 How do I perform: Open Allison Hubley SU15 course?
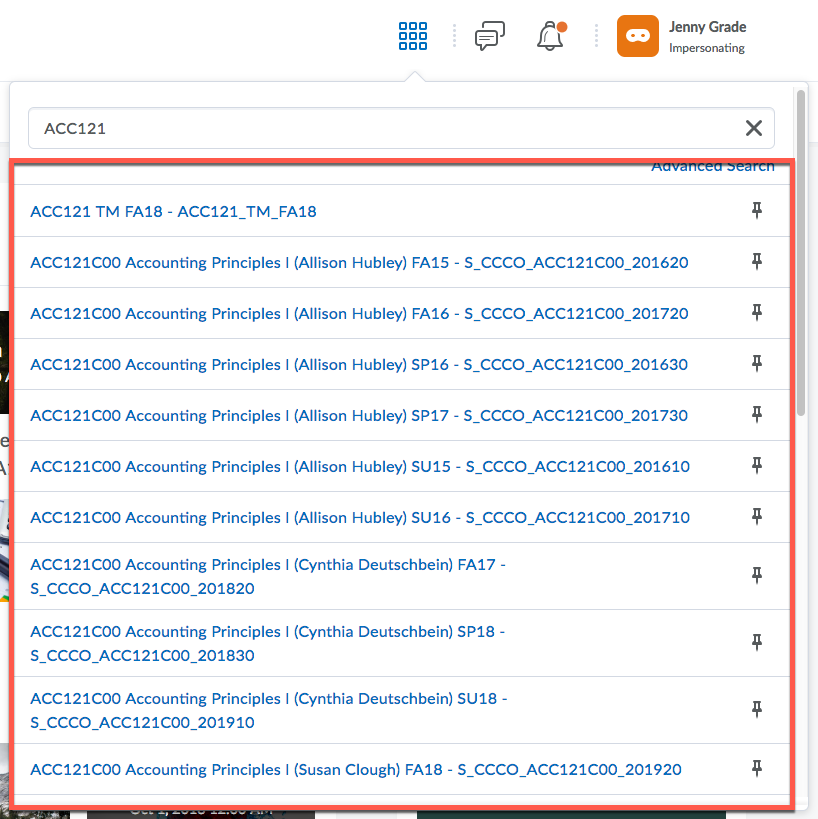[360, 466]
